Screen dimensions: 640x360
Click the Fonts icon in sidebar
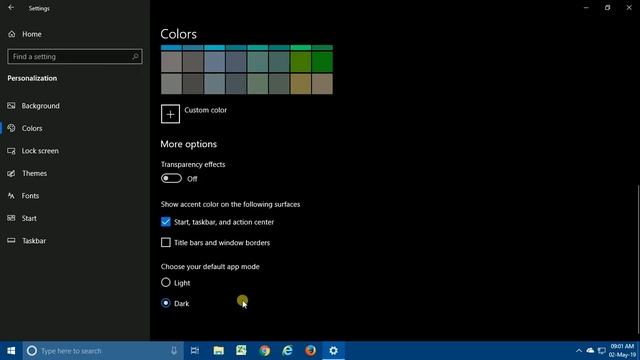(11, 196)
